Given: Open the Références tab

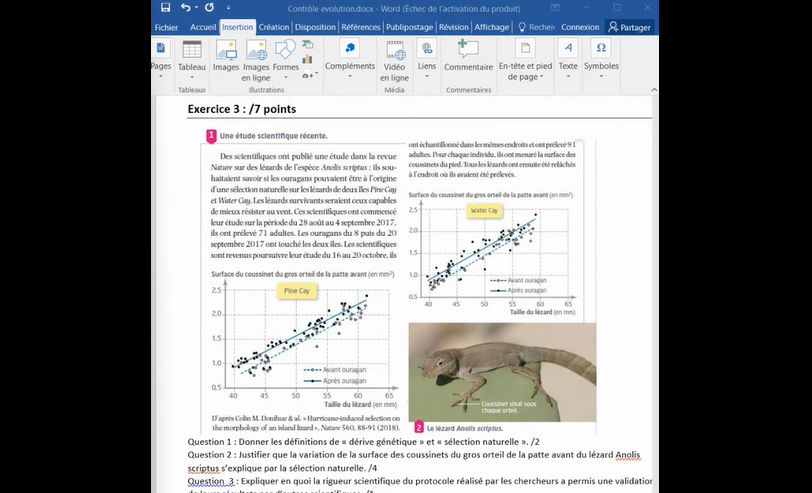Looking at the screenshot, I should [360, 28].
